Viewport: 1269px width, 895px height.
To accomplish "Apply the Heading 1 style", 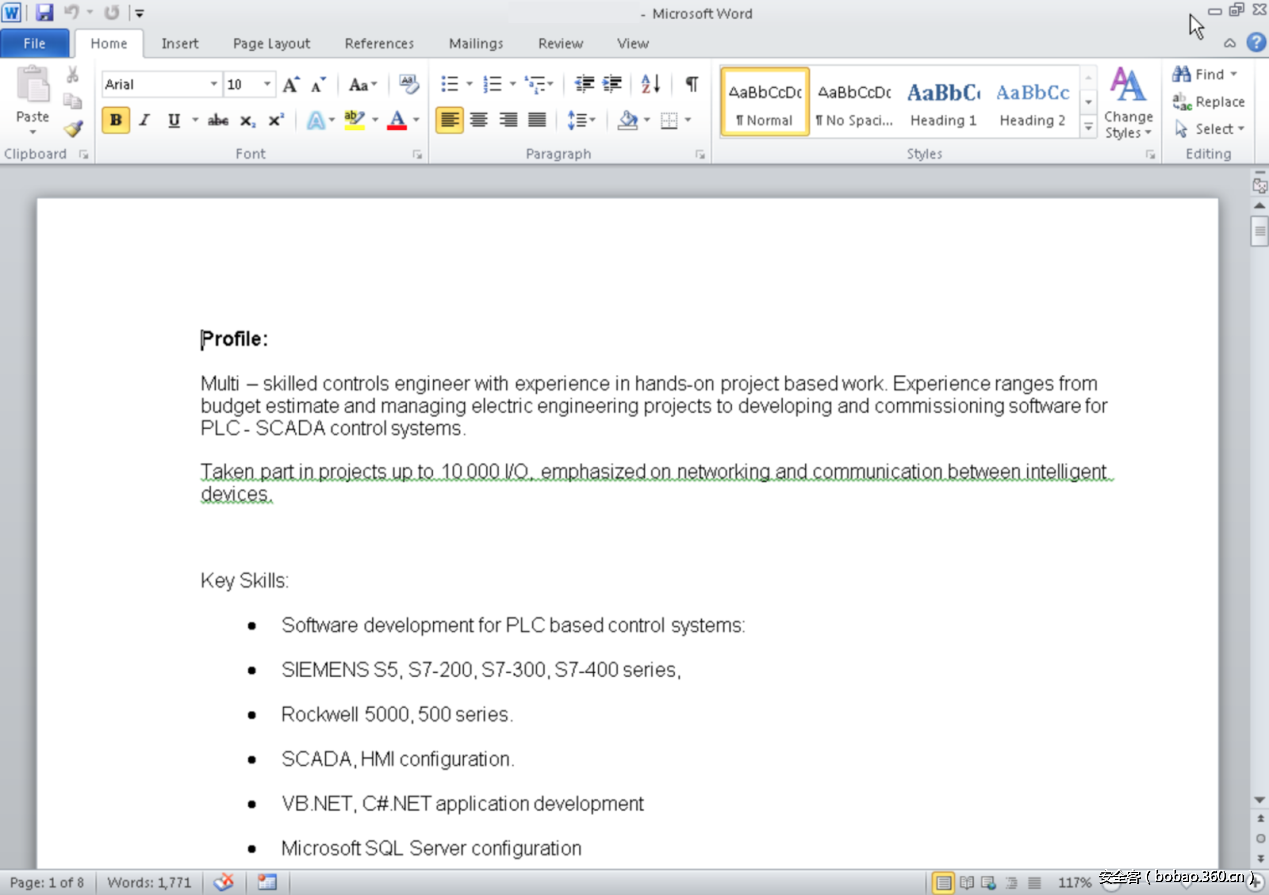I will pos(943,102).
